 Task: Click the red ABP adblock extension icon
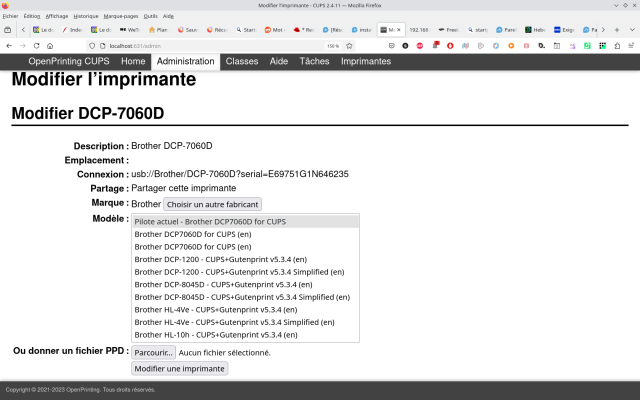pos(420,46)
